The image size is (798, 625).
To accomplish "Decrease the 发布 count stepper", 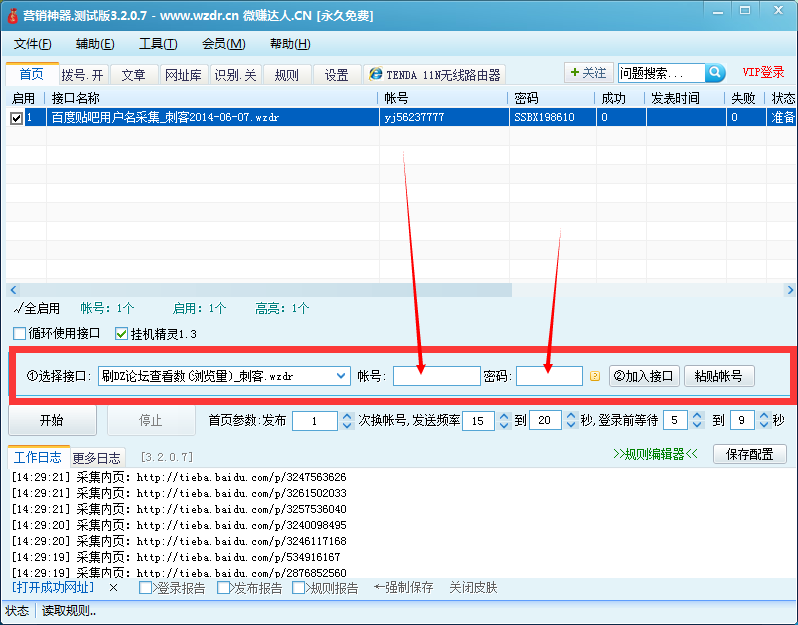I will [347, 425].
